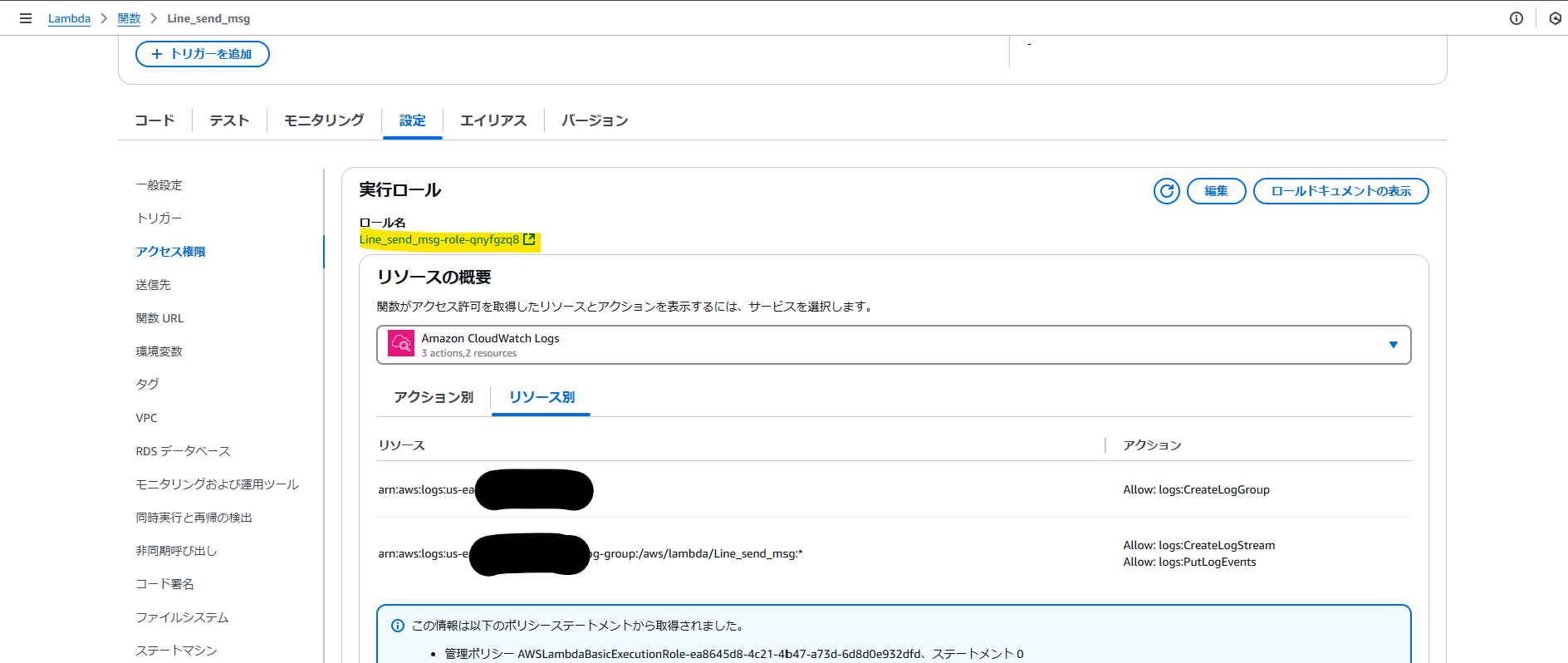Refresh the execution role panel
The image size is (1568, 663).
click(x=1167, y=191)
